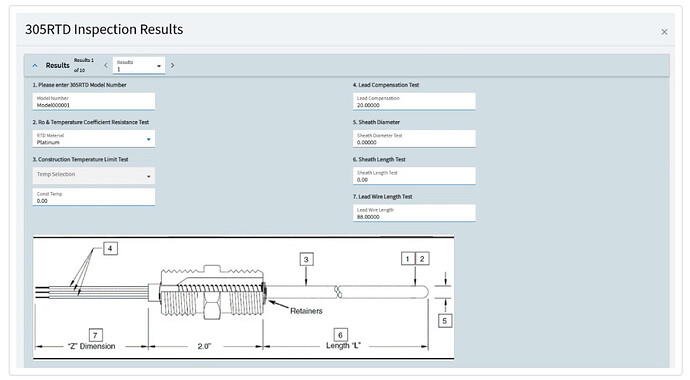
Task: Select the Sheath Diameter Test field
Action: [414, 139]
